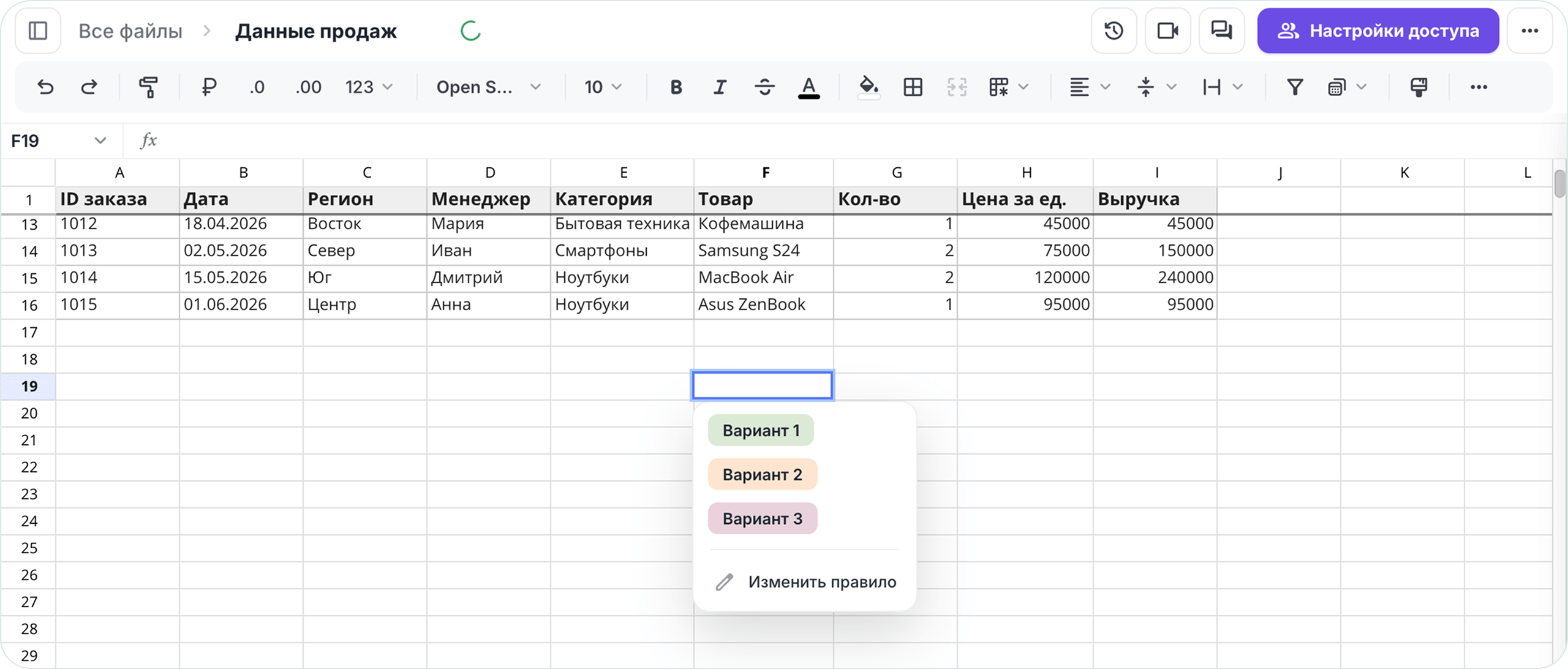
Task: Open the 123 number format dropdown
Action: [x=369, y=87]
